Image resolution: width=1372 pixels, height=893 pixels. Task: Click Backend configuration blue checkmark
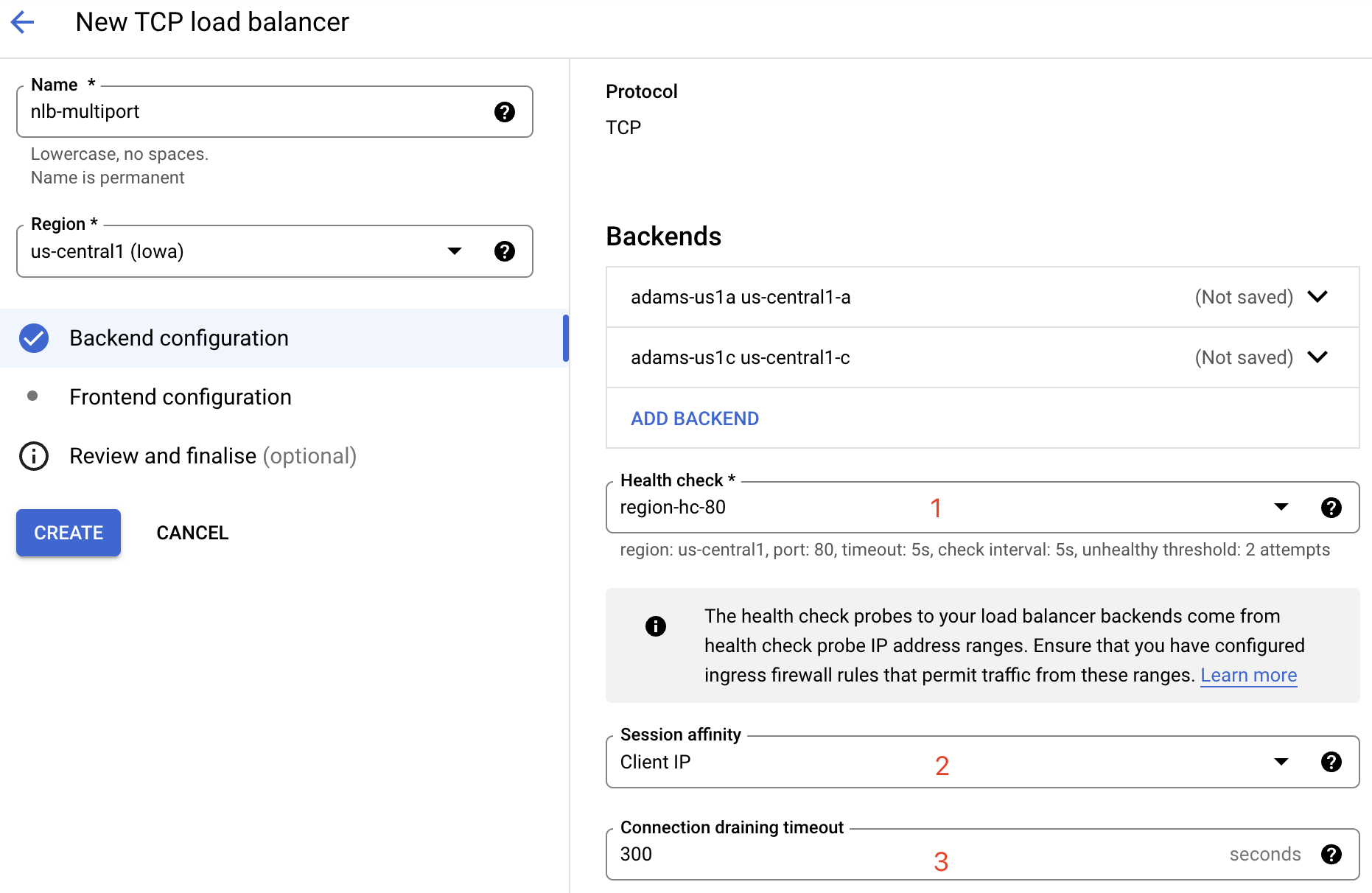34,338
